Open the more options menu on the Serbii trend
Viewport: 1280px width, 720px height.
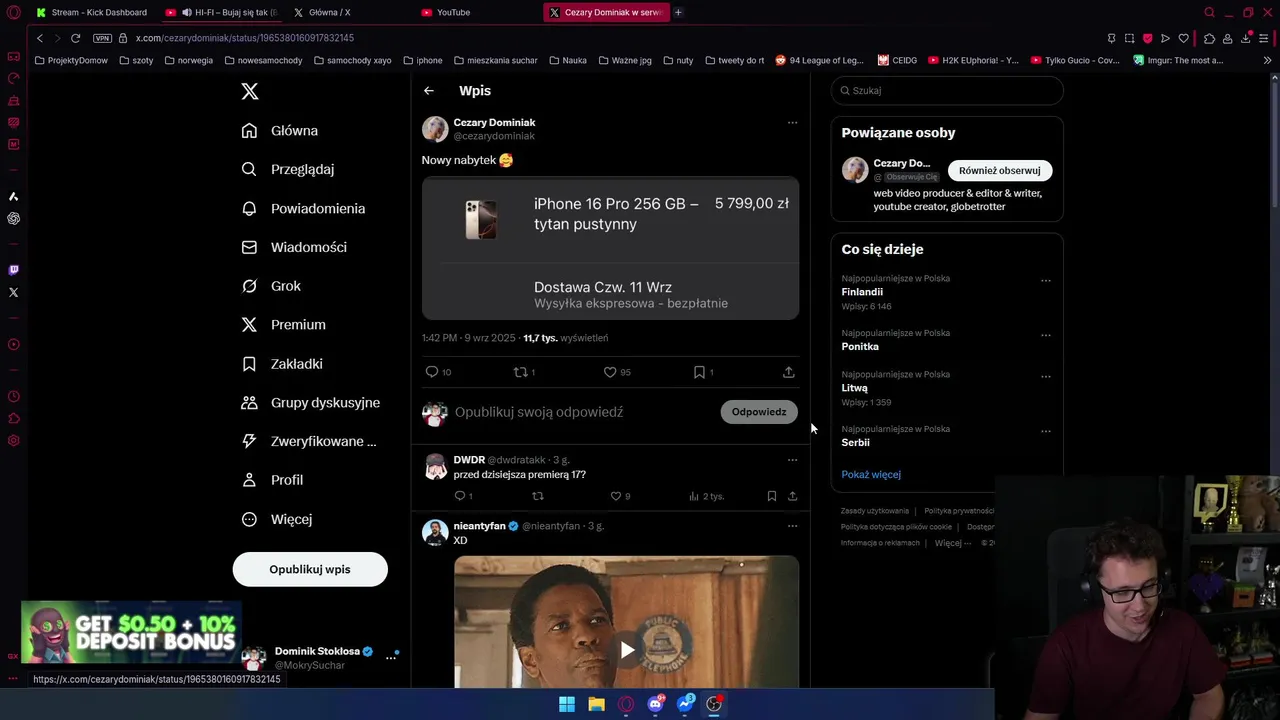(x=1046, y=431)
